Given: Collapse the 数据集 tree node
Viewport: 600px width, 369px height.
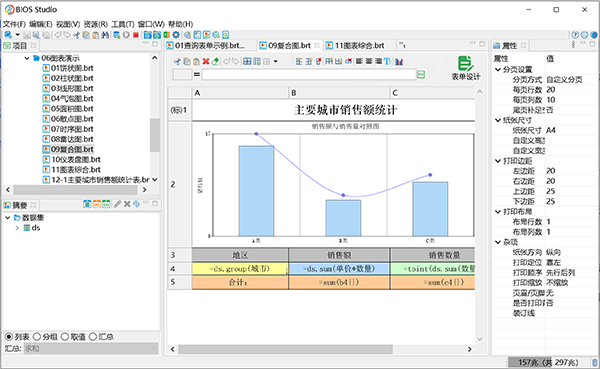Looking at the screenshot, I should [x=8, y=217].
